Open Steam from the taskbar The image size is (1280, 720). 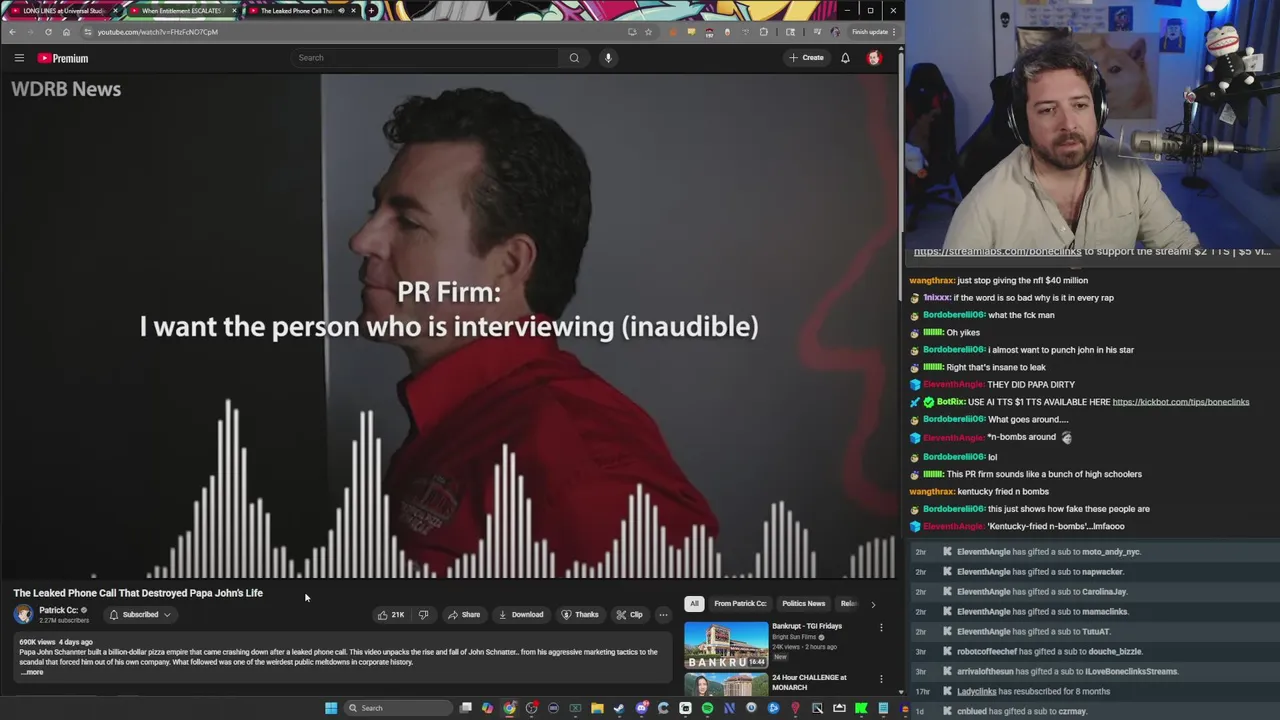(619, 708)
